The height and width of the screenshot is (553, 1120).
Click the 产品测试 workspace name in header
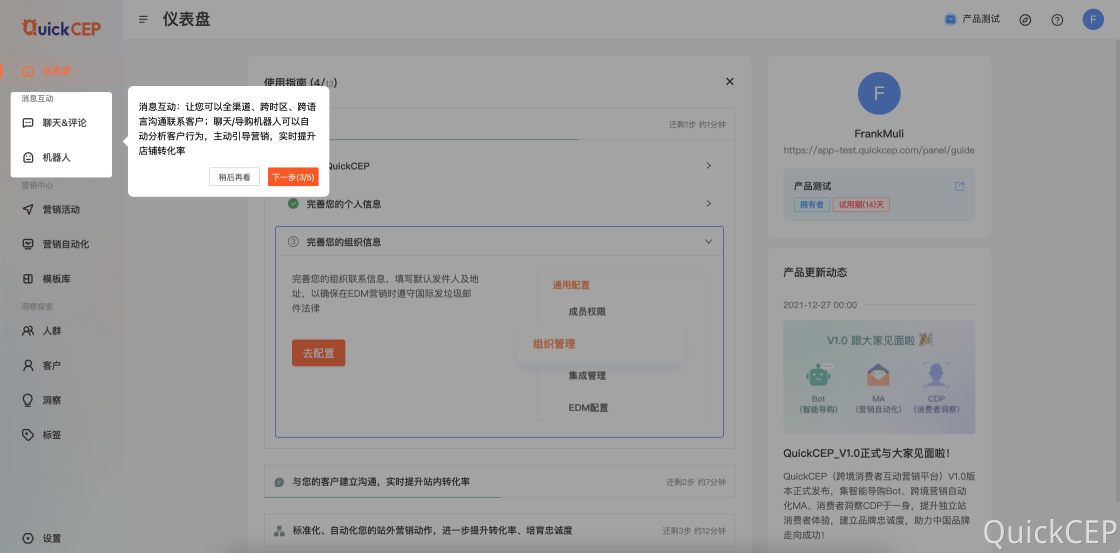[981, 19]
